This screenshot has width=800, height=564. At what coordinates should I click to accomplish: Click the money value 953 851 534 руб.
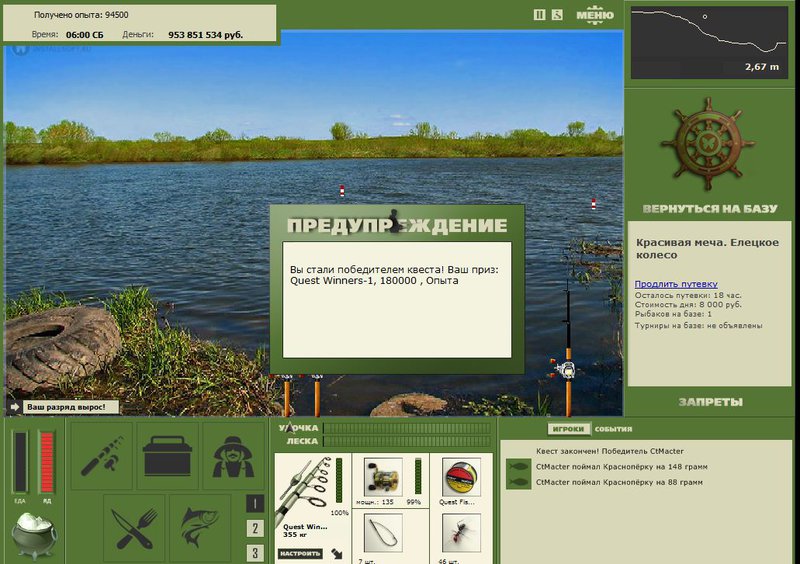(x=206, y=35)
